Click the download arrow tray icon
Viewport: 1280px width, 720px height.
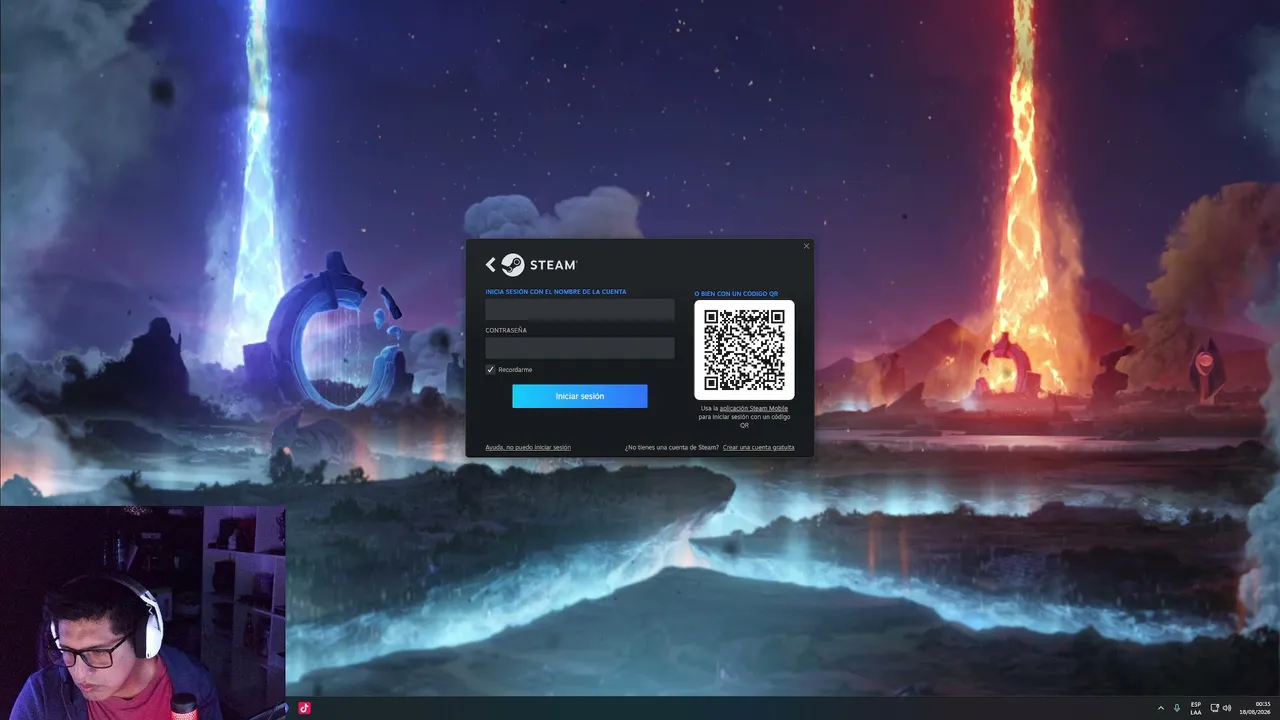[1177, 708]
